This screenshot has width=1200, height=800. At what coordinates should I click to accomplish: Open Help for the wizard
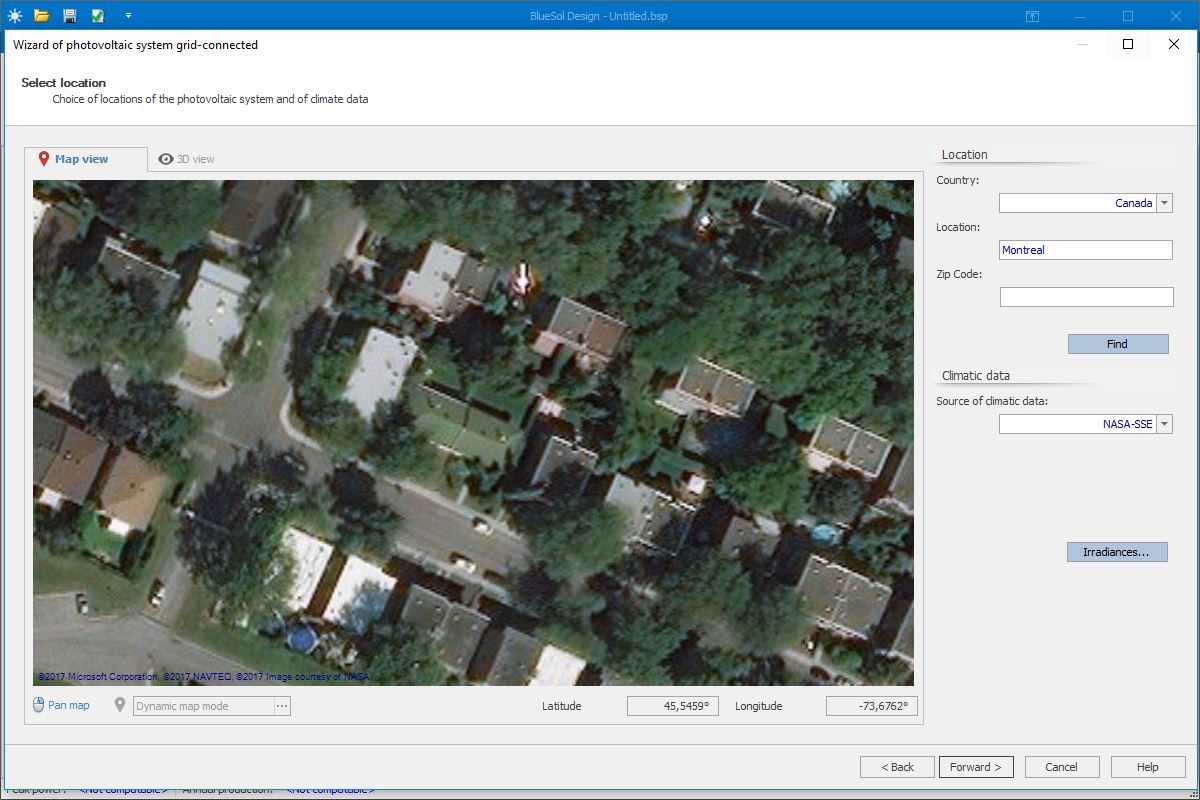[x=1148, y=767]
